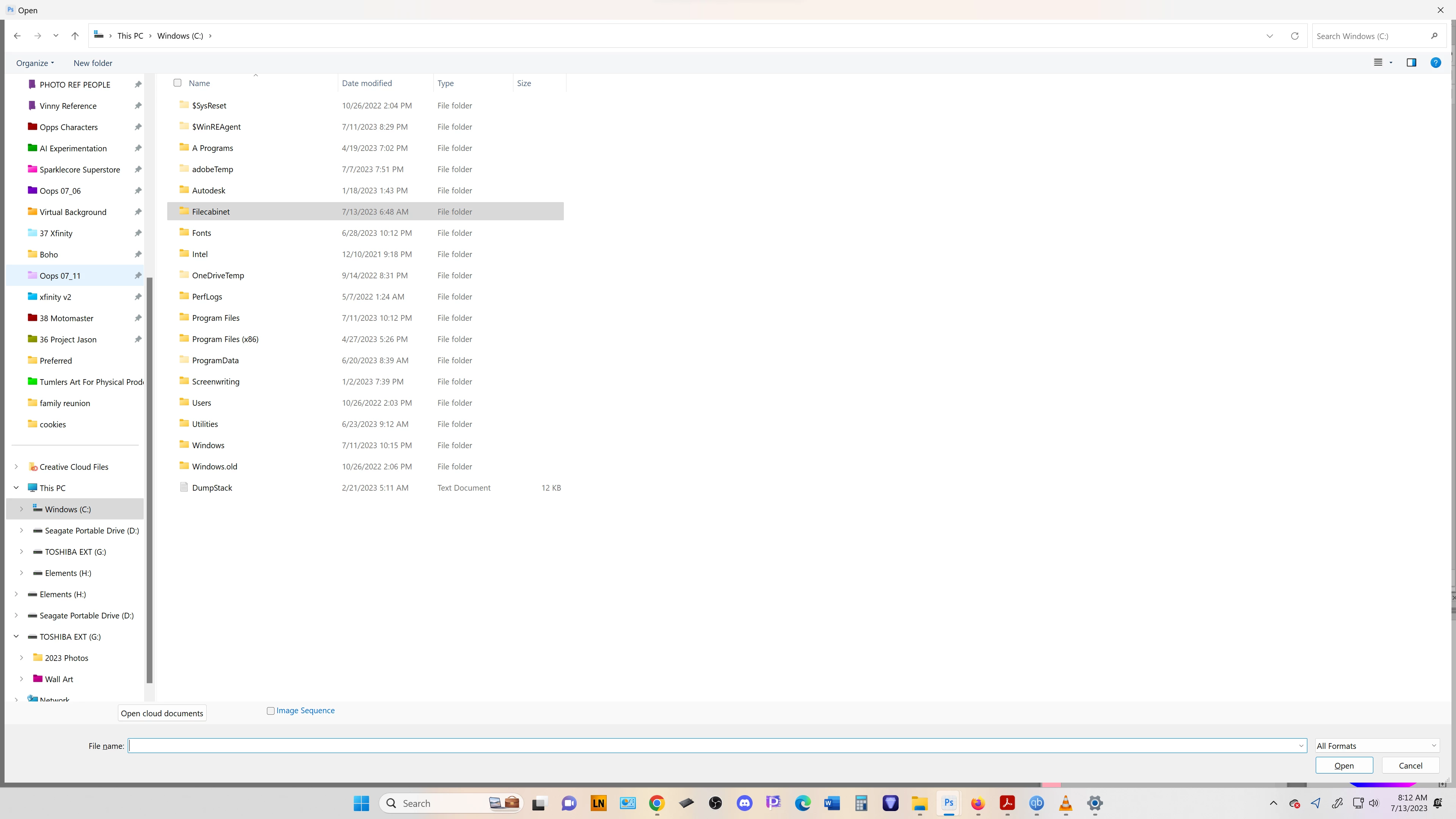Open the Filecabinet folder icon

pyautogui.click(x=184, y=212)
